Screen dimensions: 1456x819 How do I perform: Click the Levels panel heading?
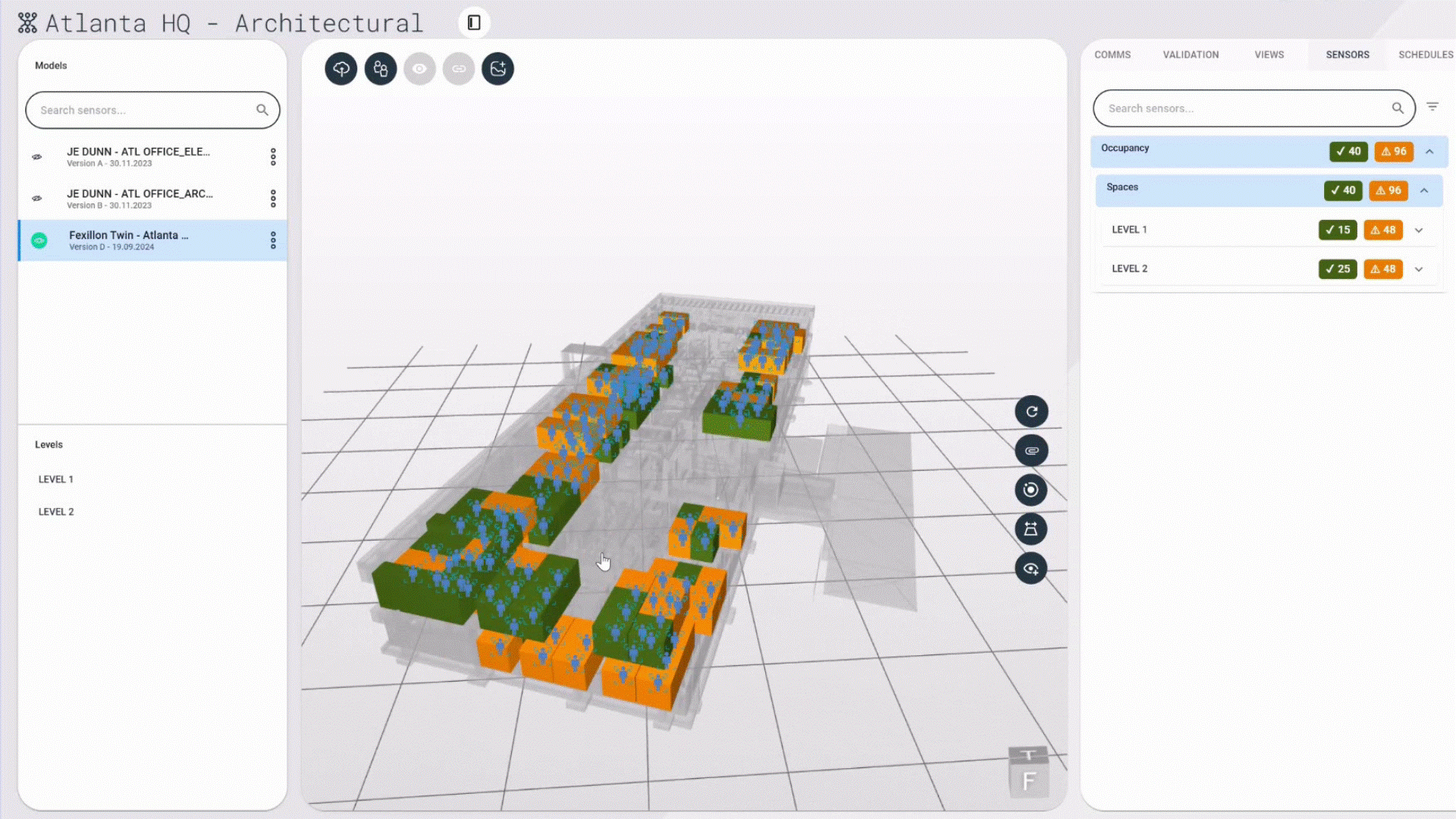tap(49, 445)
